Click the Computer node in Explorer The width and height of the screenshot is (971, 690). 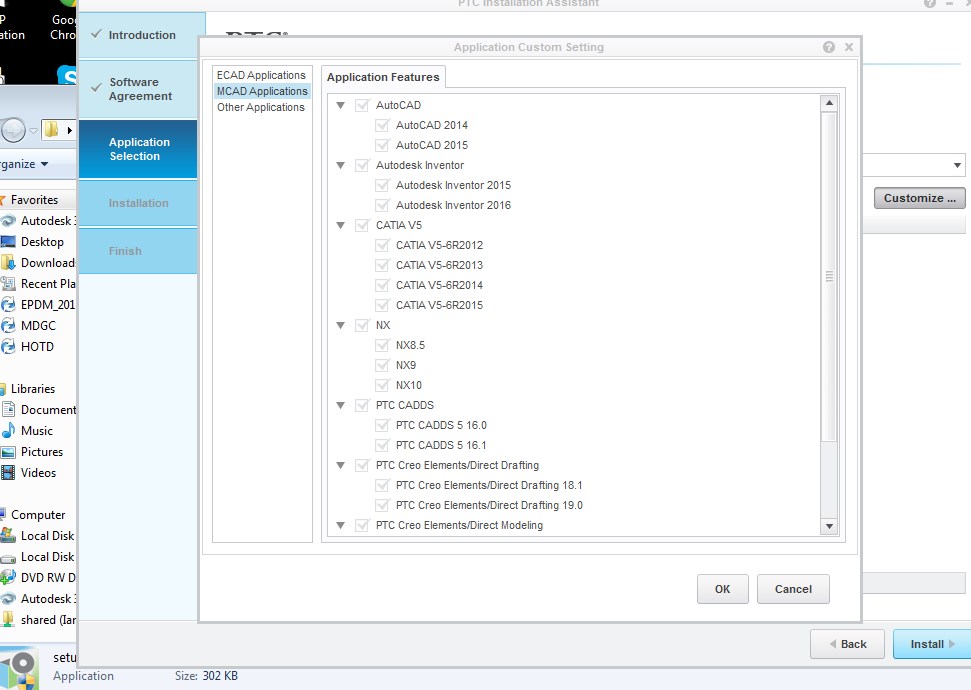tap(38, 515)
